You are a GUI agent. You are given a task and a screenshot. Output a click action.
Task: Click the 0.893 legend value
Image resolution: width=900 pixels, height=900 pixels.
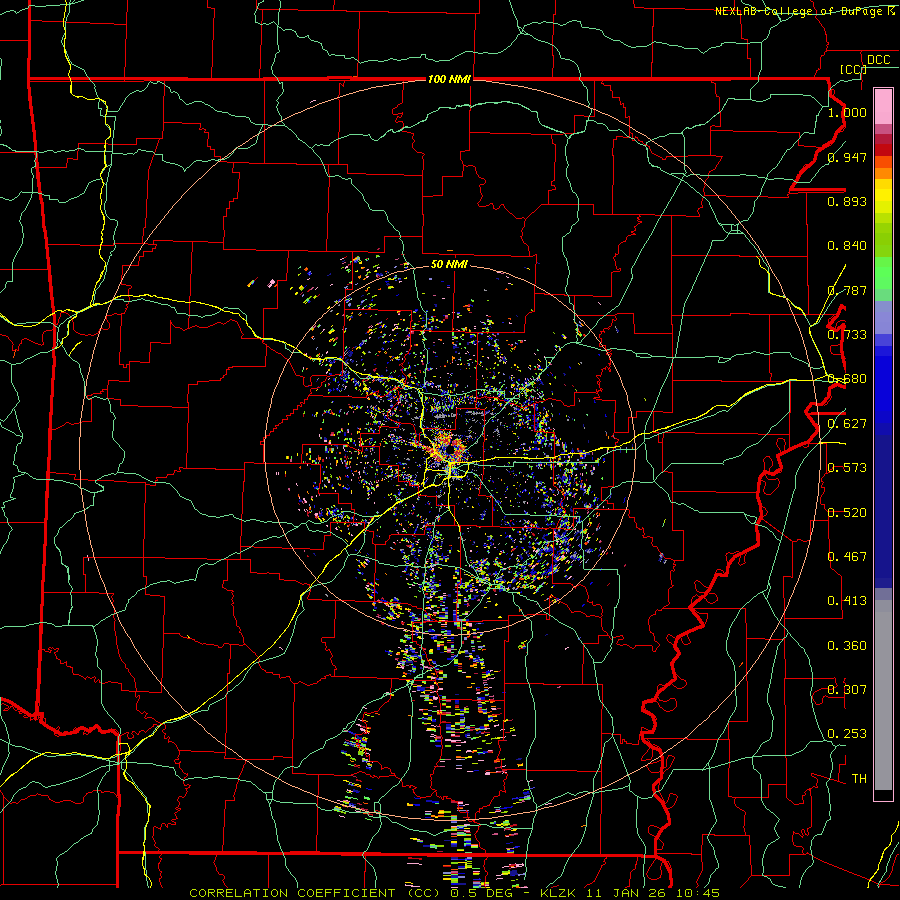[x=847, y=201]
